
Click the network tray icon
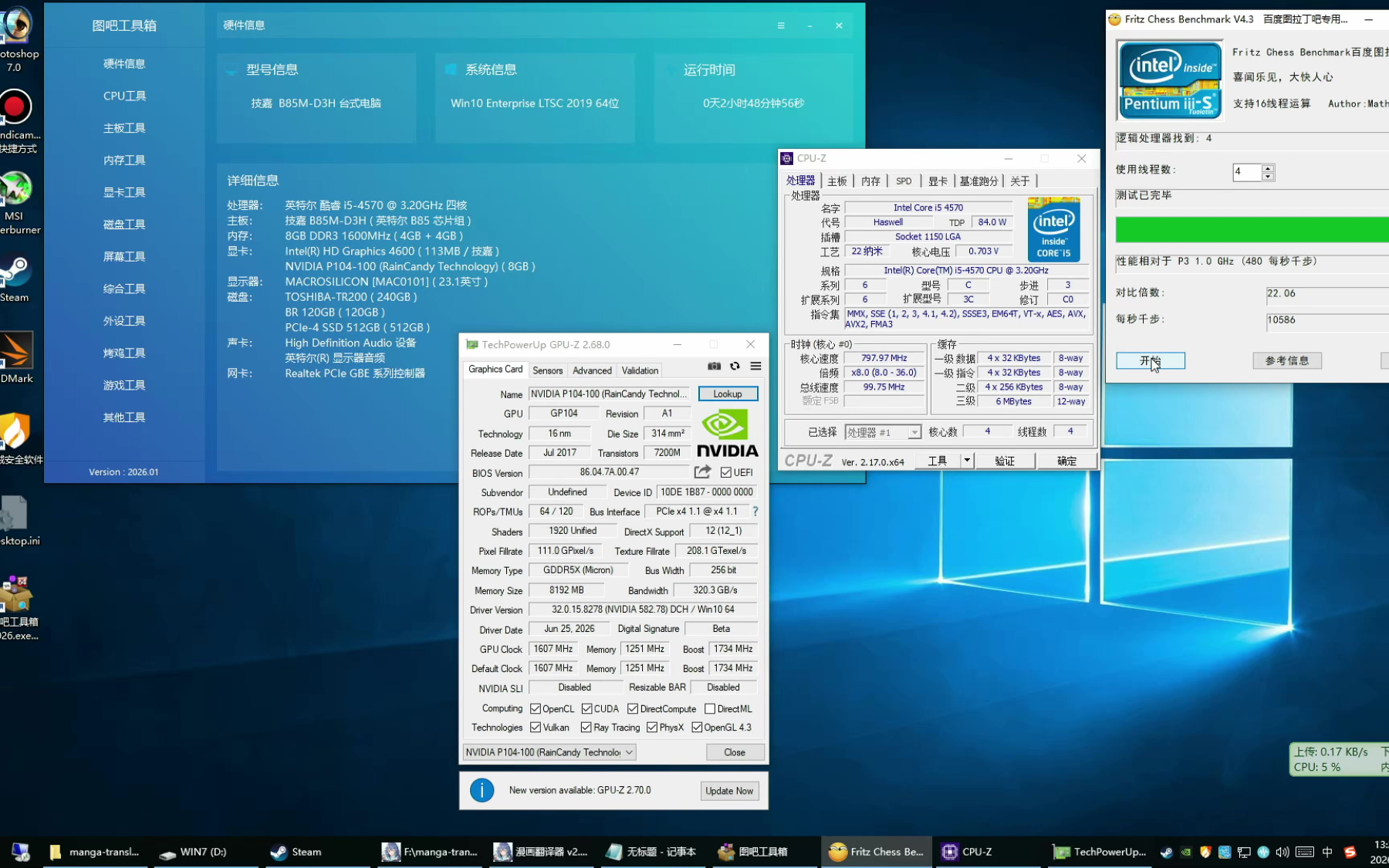click(x=1244, y=852)
